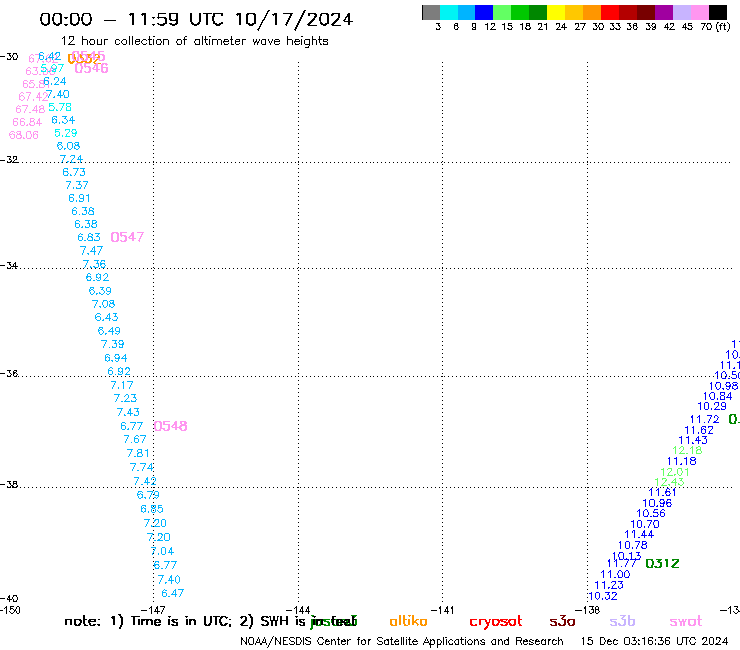Click the -147 longitude axis label
740x650 pixels.
(153, 610)
